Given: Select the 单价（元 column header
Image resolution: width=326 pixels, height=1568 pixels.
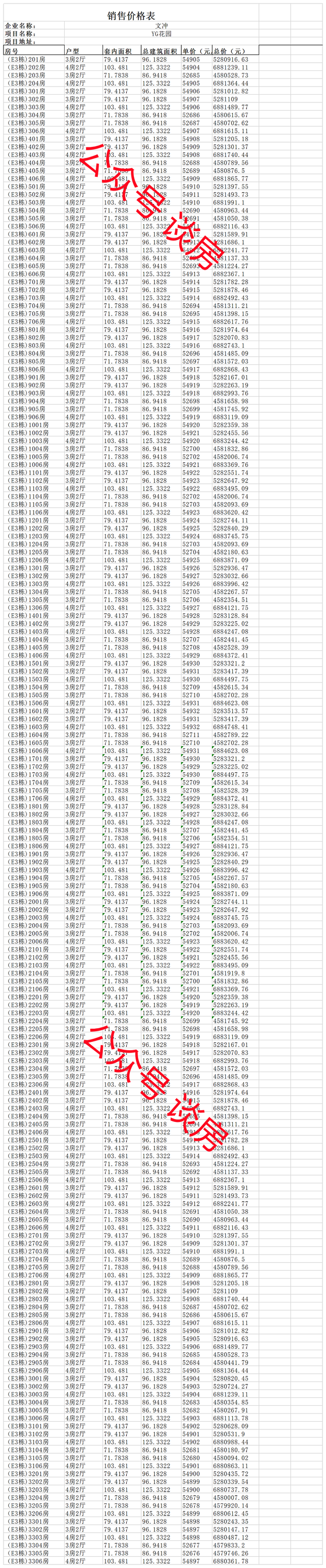Looking at the screenshot, I should pos(196,51).
